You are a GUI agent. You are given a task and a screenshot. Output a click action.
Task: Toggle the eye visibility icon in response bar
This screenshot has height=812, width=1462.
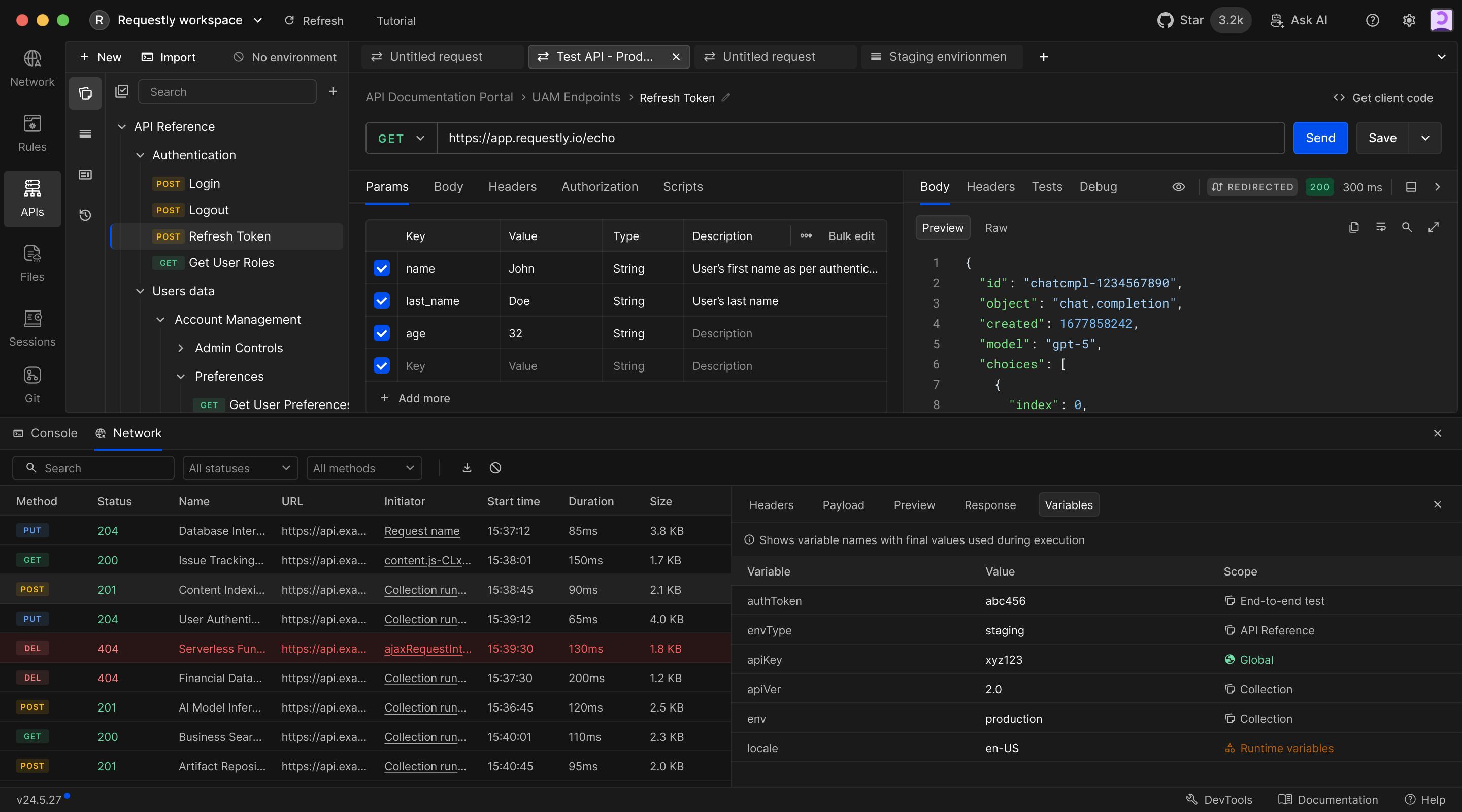1179,187
